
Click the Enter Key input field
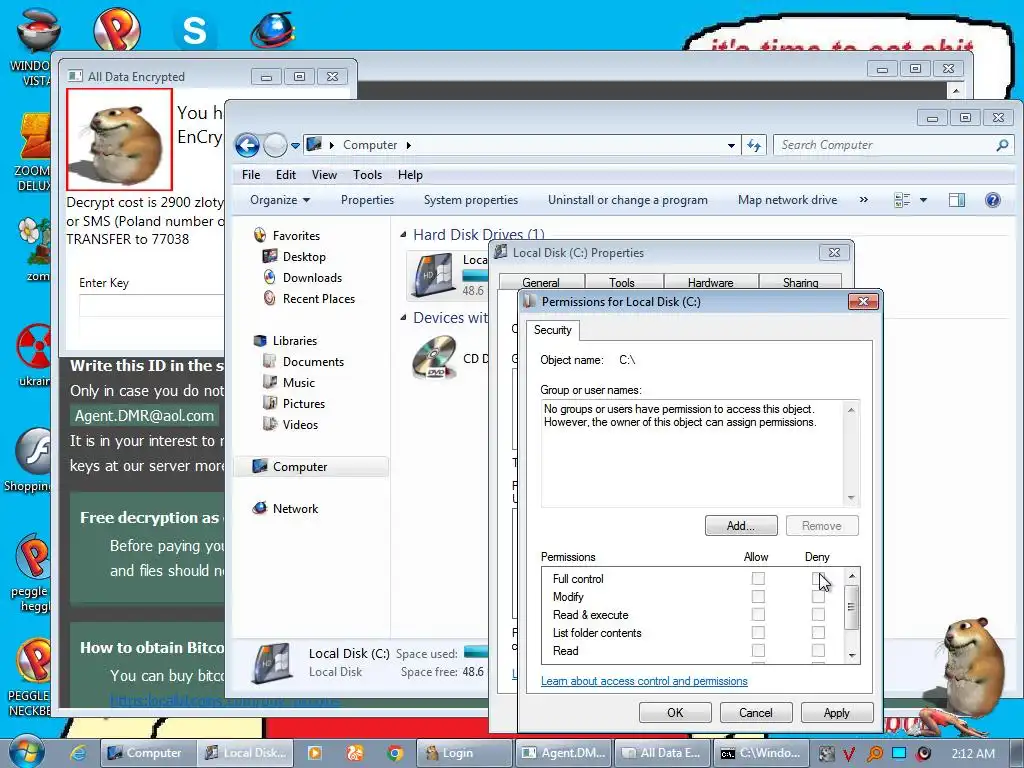(x=152, y=306)
